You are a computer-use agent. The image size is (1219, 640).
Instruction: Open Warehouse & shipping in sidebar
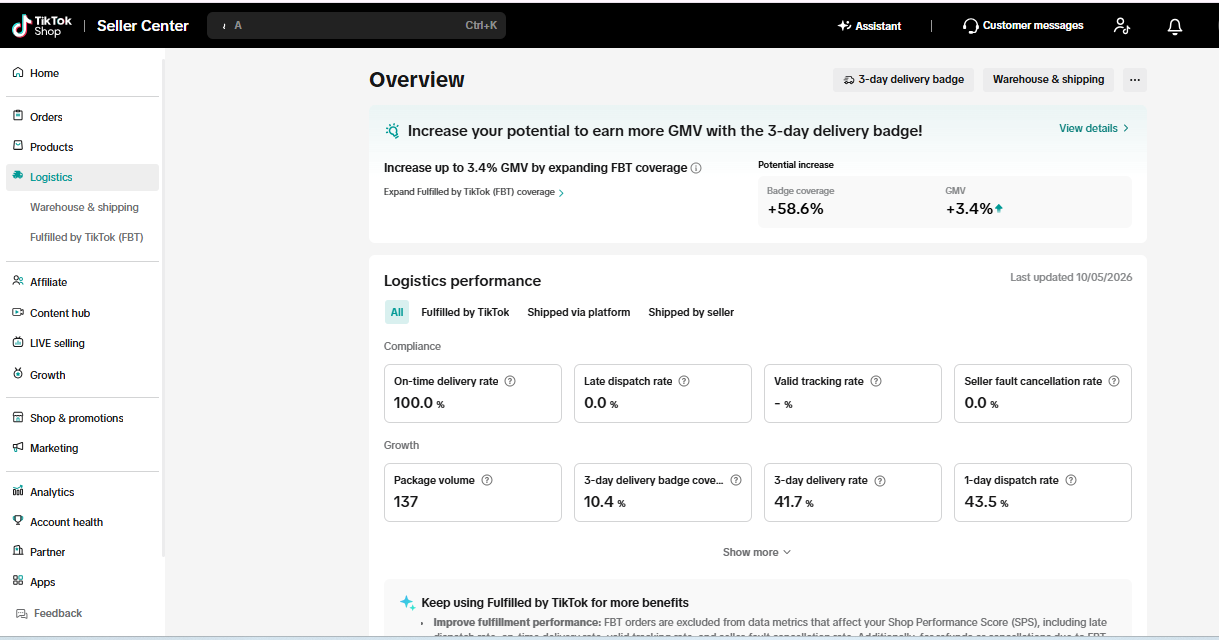coord(84,207)
